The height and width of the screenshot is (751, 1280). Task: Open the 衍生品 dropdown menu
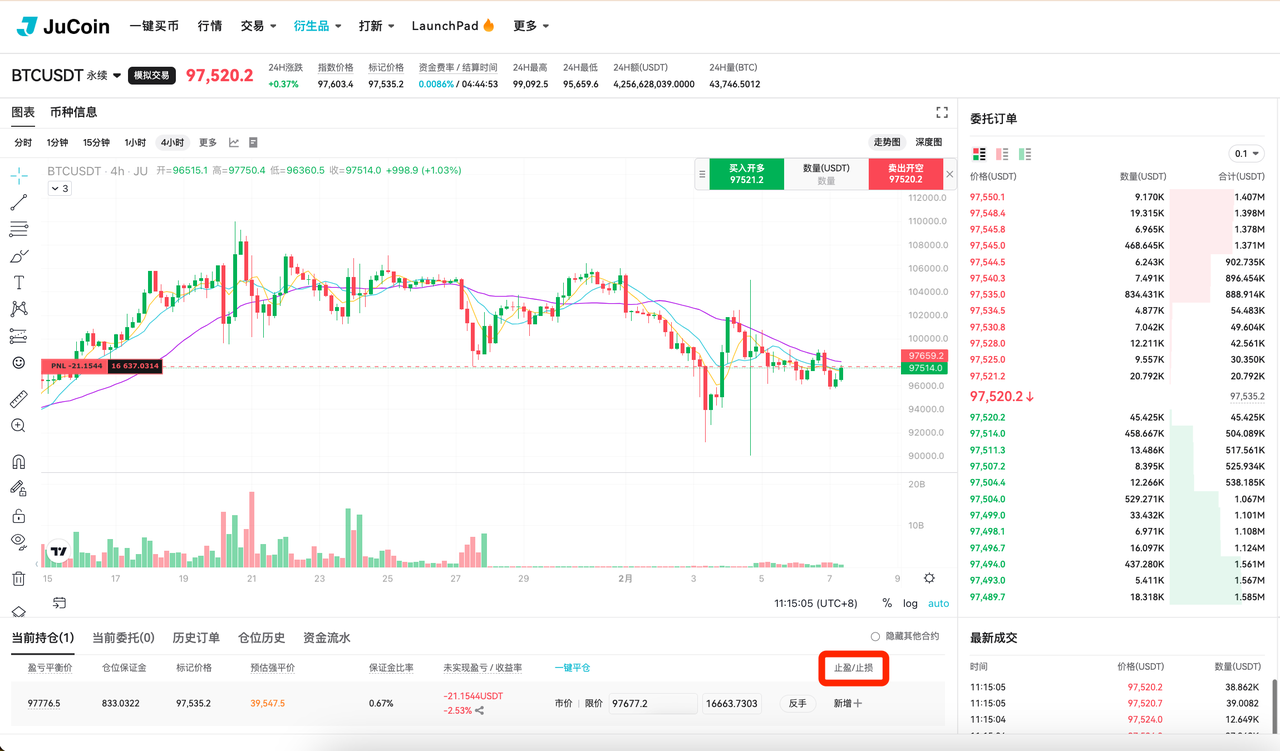(318, 26)
